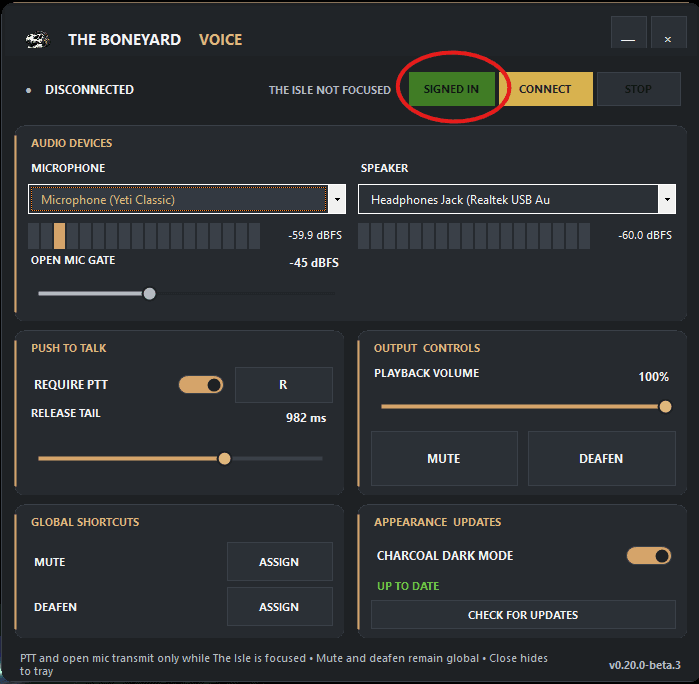Minimize the Boneyard Voice window
The height and width of the screenshot is (684, 699).
pyautogui.click(x=629, y=32)
